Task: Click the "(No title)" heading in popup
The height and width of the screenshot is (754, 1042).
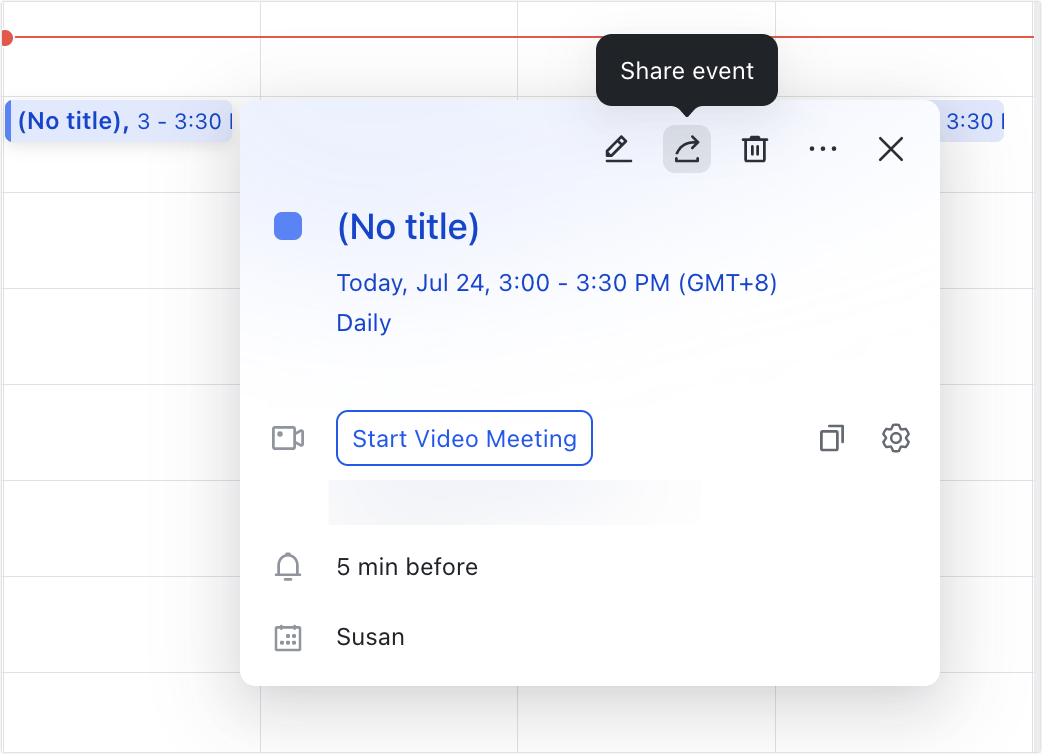Action: (x=408, y=227)
